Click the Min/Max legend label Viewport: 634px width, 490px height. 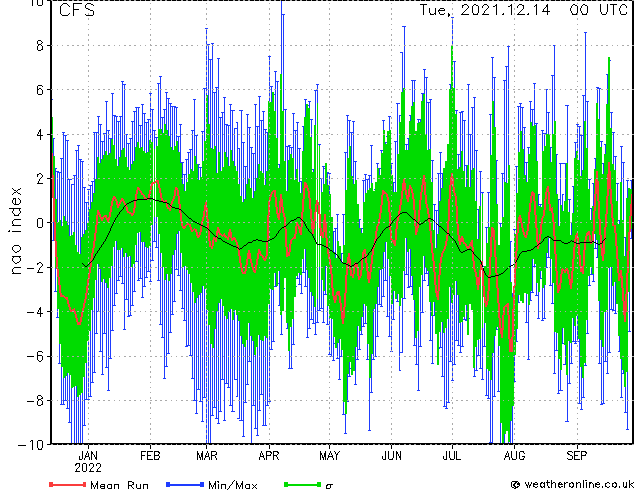tap(232, 485)
